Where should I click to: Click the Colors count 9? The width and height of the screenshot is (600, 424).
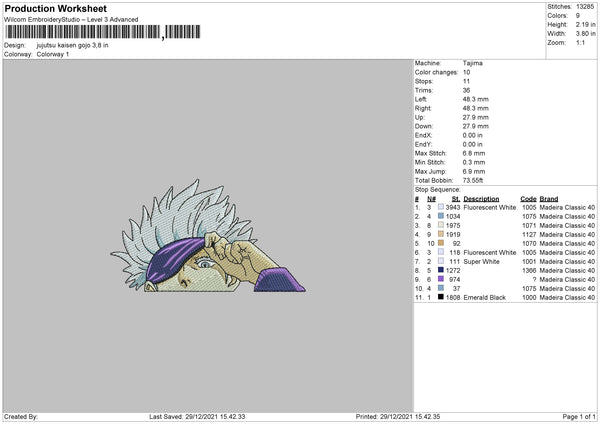578,16
